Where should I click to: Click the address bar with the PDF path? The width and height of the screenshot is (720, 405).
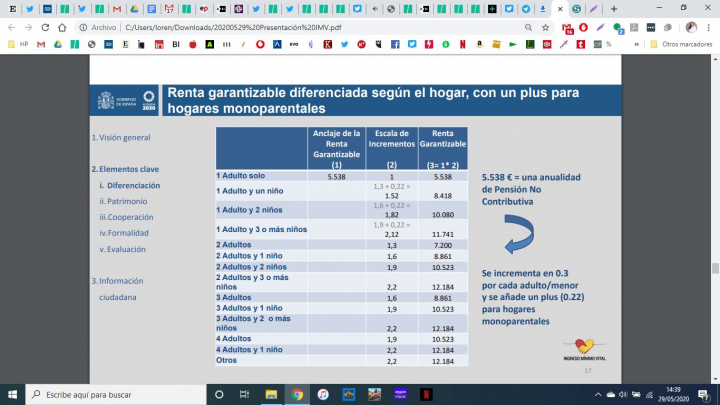(x=300, y=28)
